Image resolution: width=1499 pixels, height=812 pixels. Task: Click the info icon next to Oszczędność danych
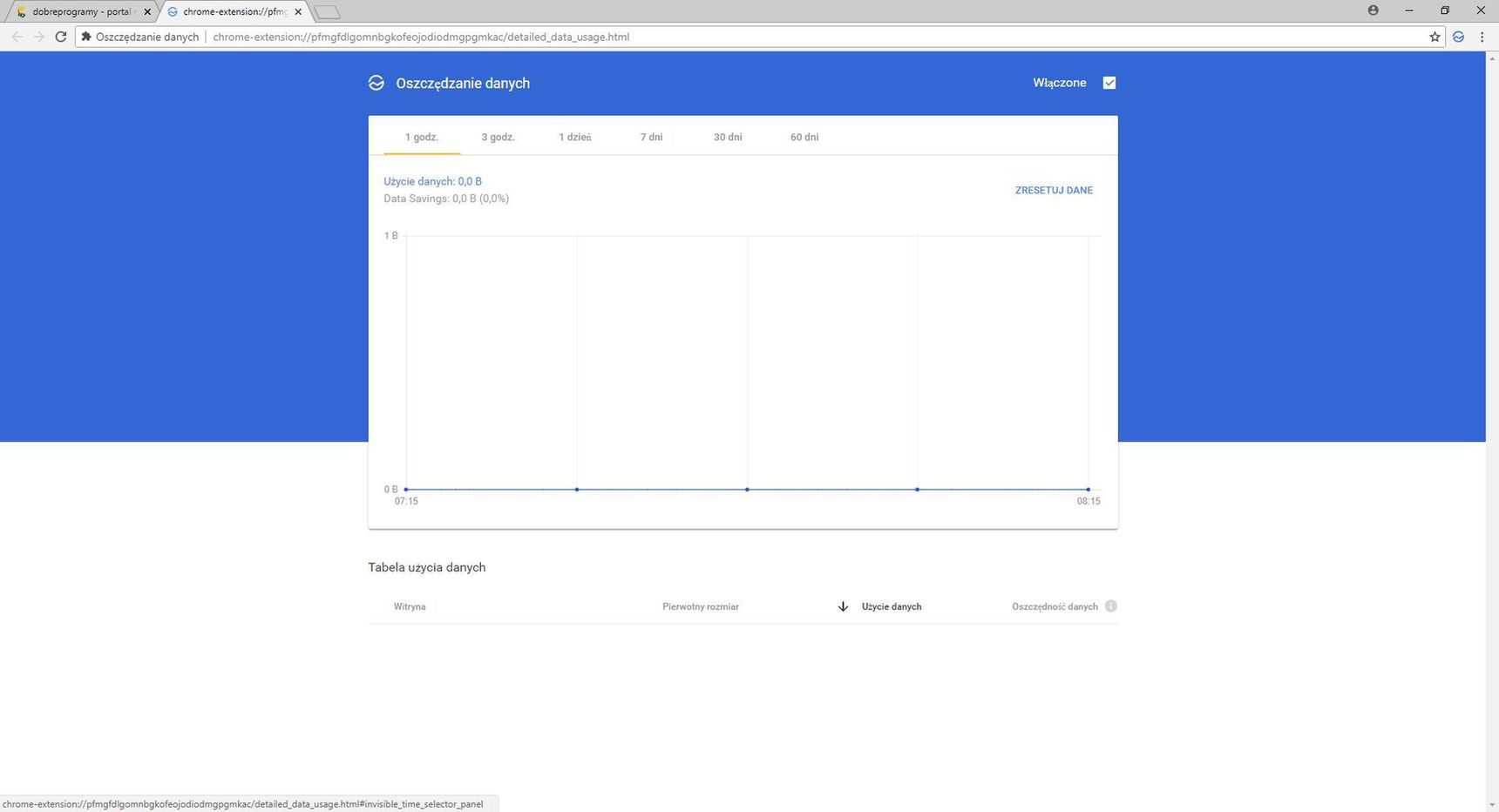[1110, 606]
